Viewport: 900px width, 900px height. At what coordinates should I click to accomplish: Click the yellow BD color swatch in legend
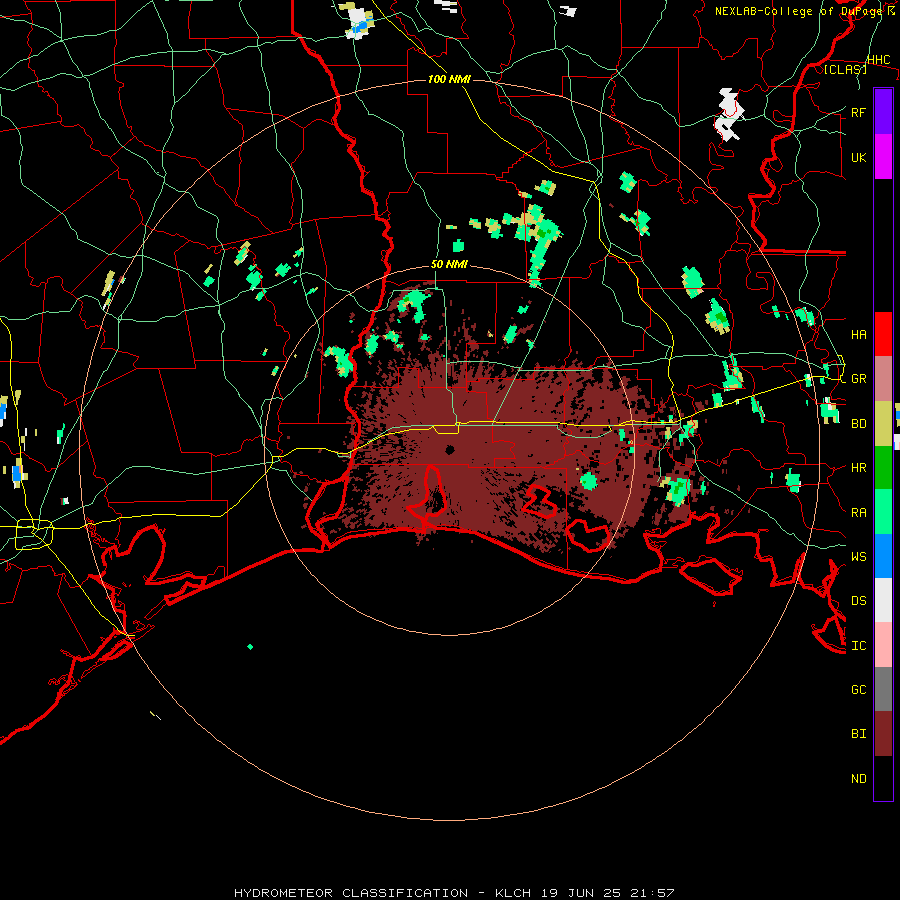[883, 423]
